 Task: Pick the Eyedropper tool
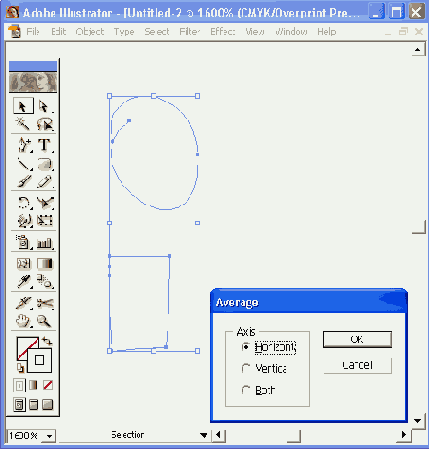[24, 282]
